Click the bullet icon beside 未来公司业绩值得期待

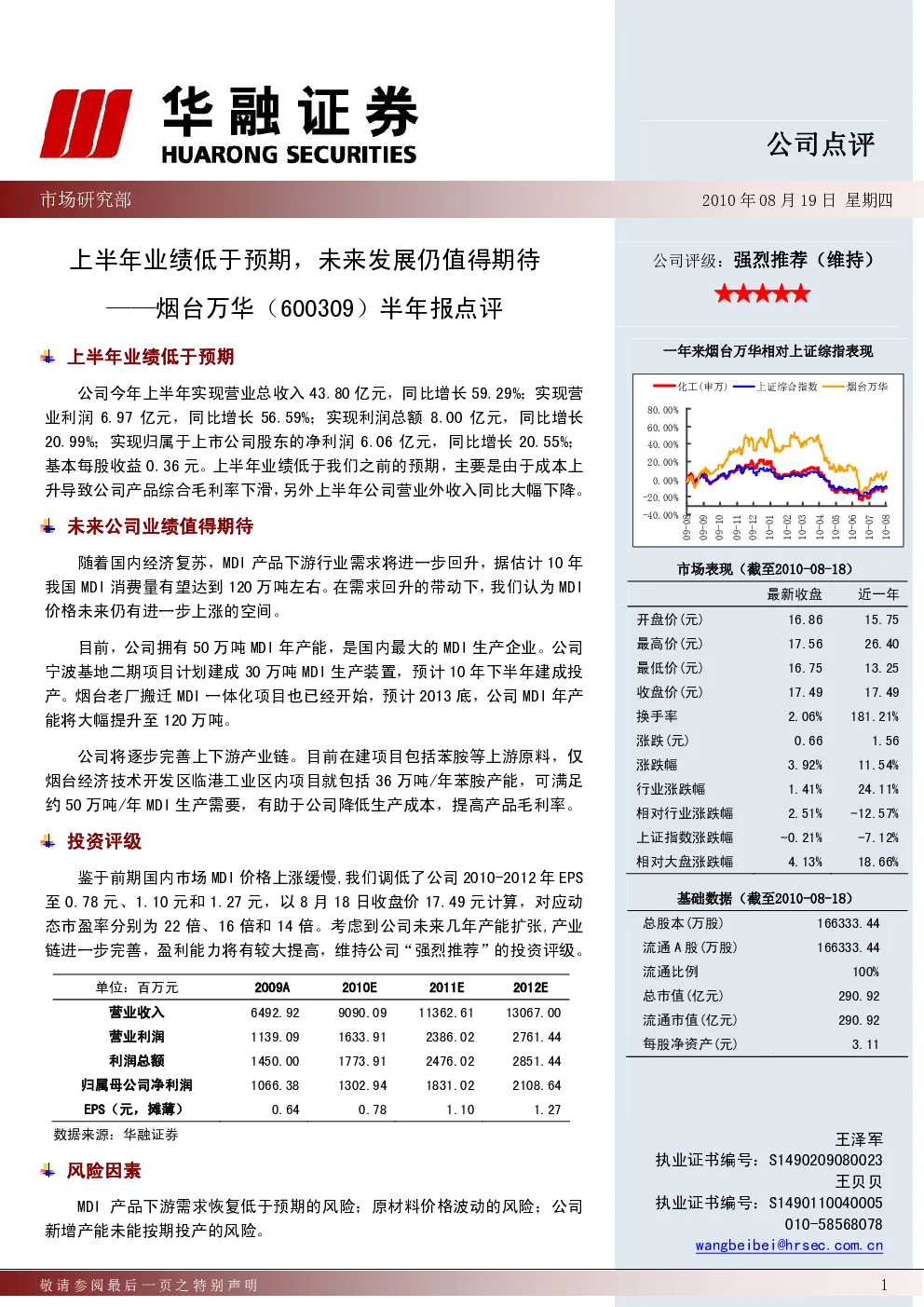(x=48, y=526)
